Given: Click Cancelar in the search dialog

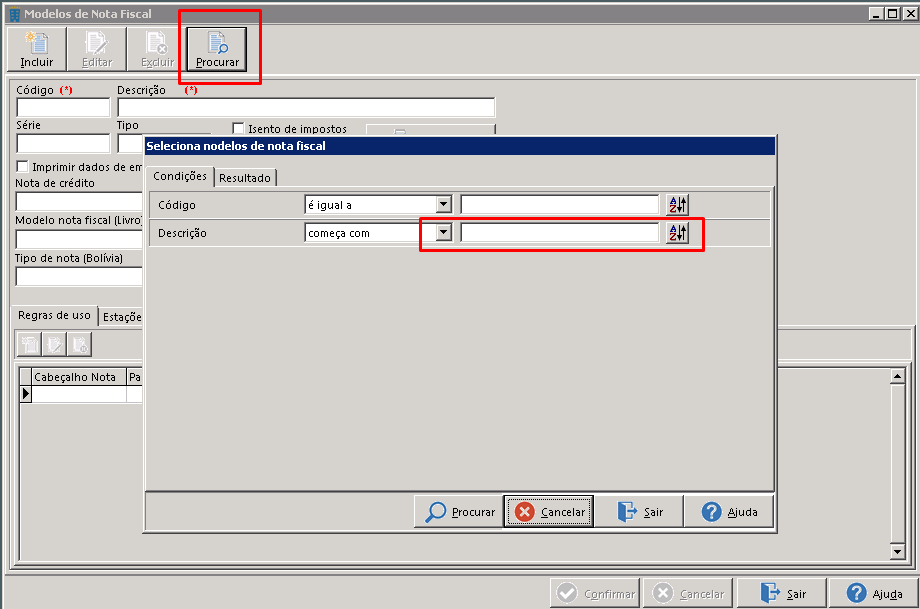Looking at the screenshot, I should coord(549,512).
